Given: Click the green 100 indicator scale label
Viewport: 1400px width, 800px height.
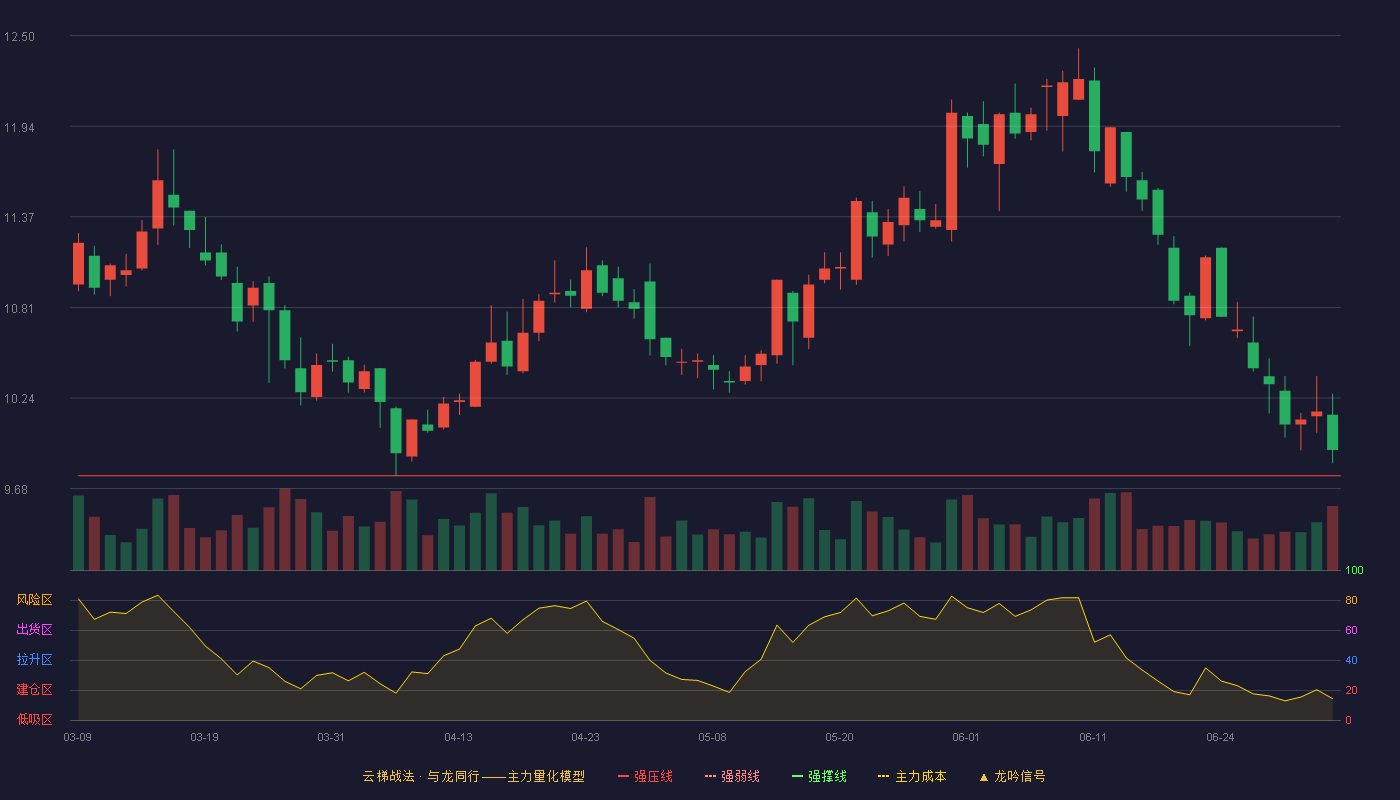Looking at the screenshot, I should 1354,571.
